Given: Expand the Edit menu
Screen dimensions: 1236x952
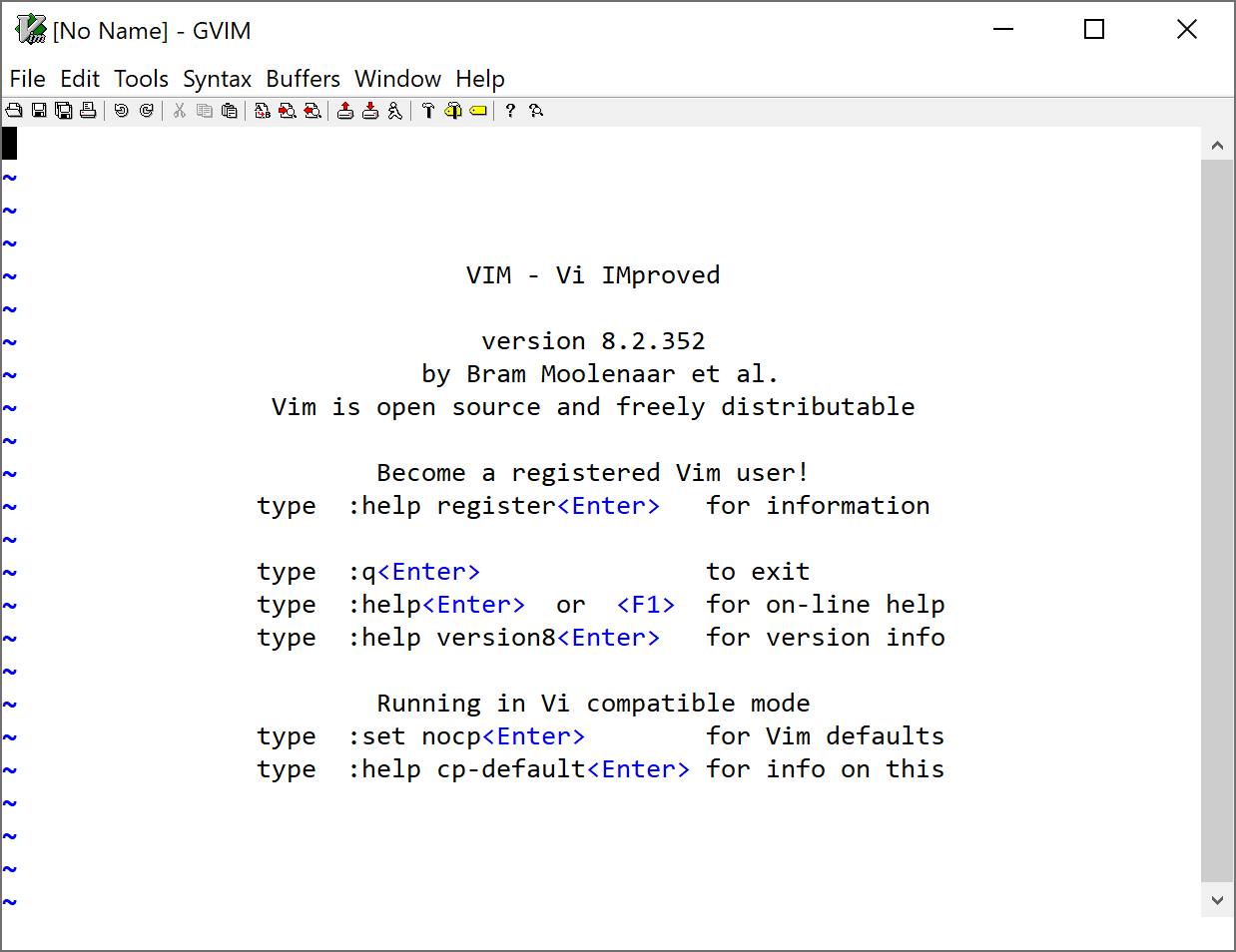Looking at the screenshot, I should pyautogui.click(x=80, y=79).
